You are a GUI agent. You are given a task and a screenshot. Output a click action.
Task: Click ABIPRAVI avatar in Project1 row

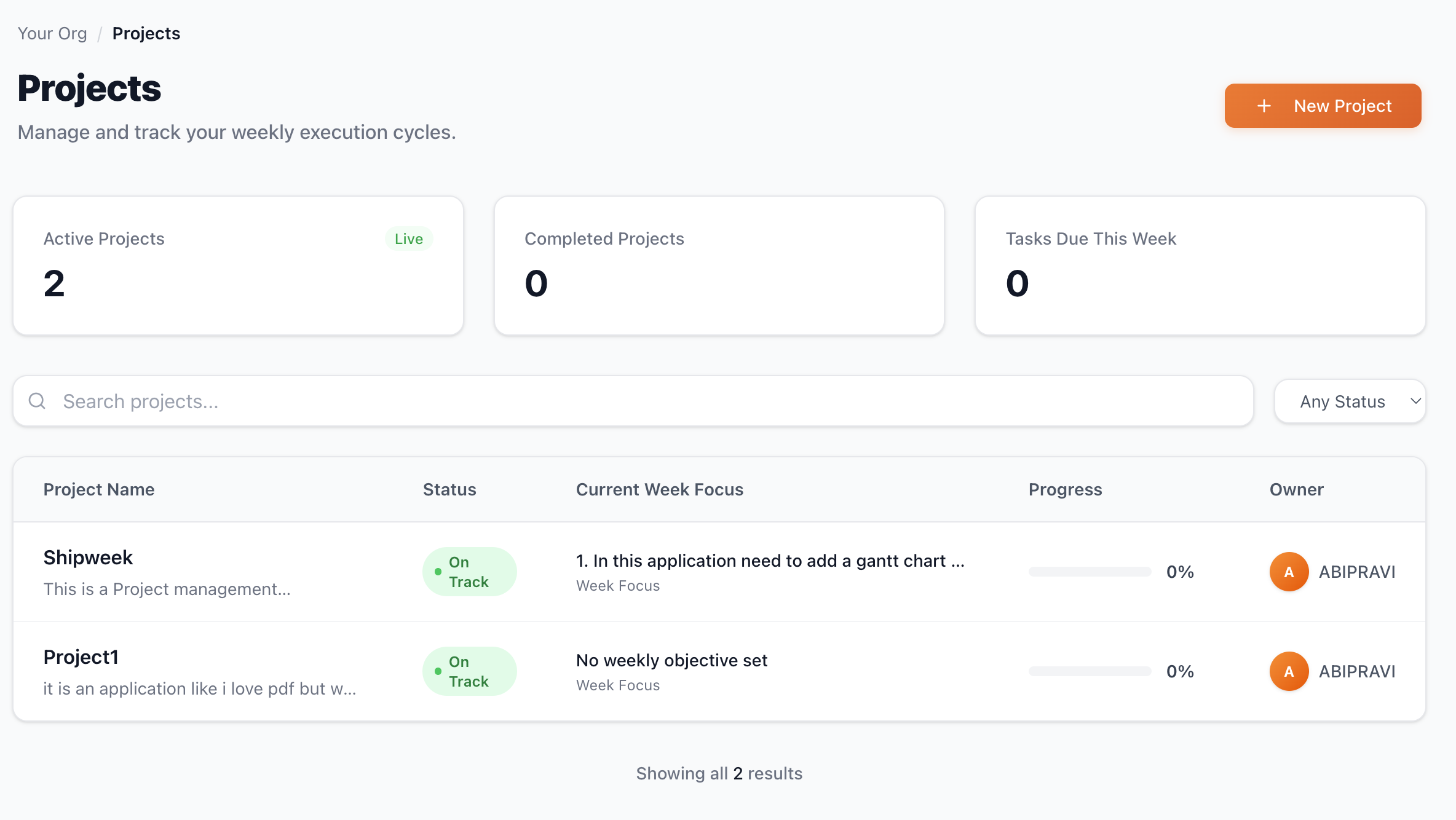coord(1289,671)
